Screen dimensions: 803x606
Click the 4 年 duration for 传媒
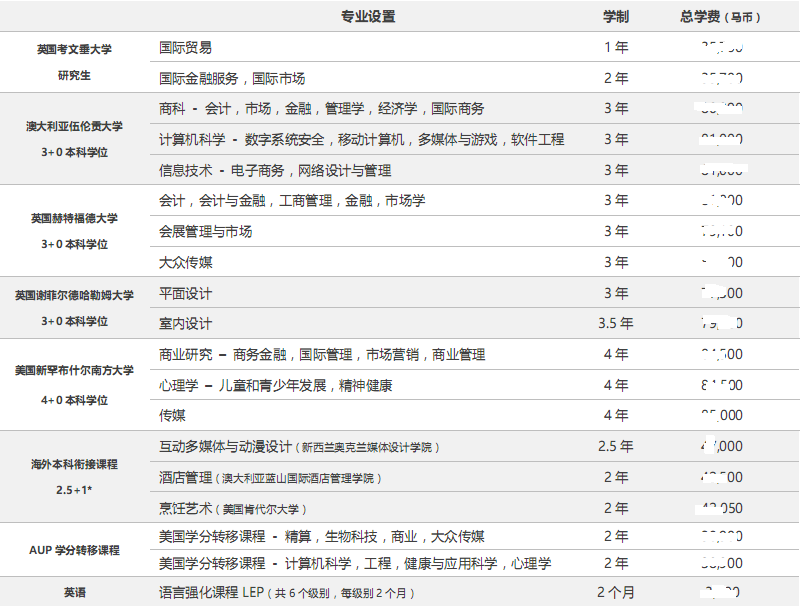coord(616,415)
